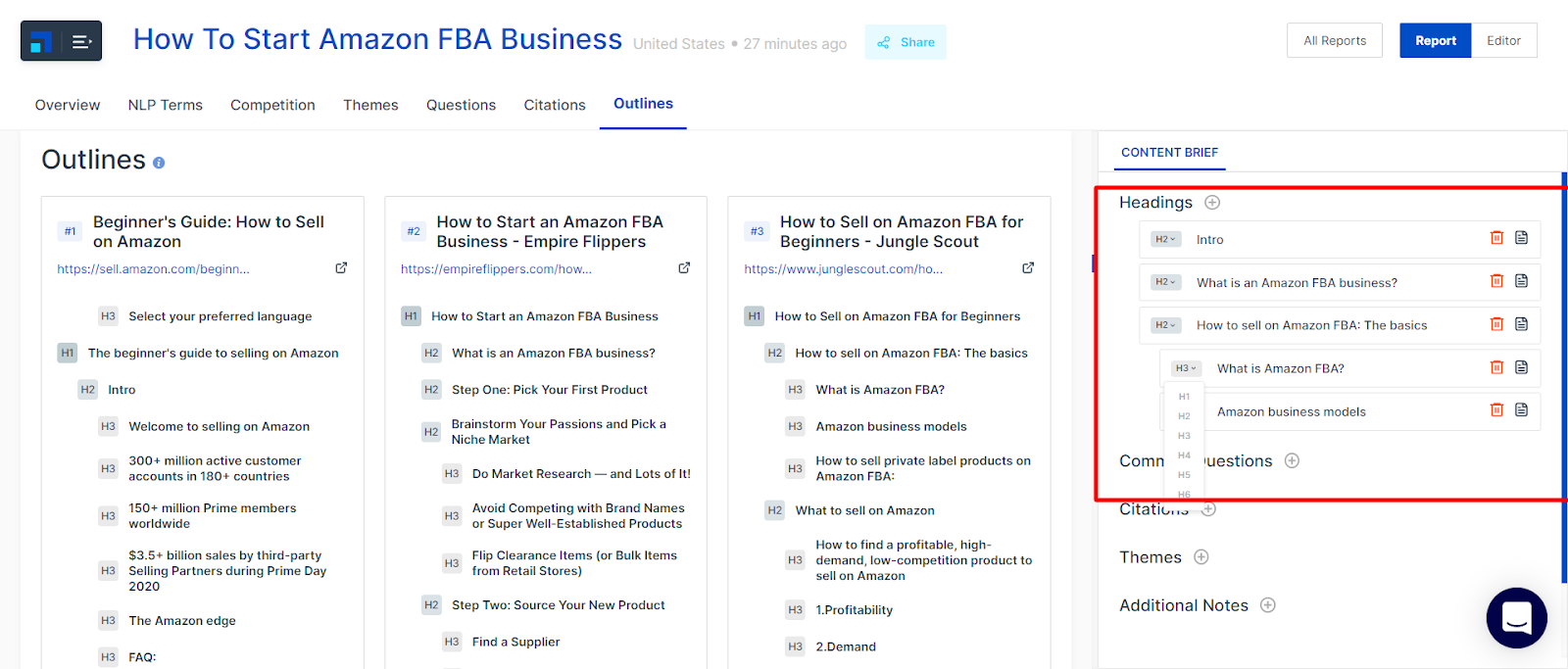Open H3 level dropdown for 'What is Amazon FBA?'
This screenshot has width=1568, height=669.
coord(1186,368)
